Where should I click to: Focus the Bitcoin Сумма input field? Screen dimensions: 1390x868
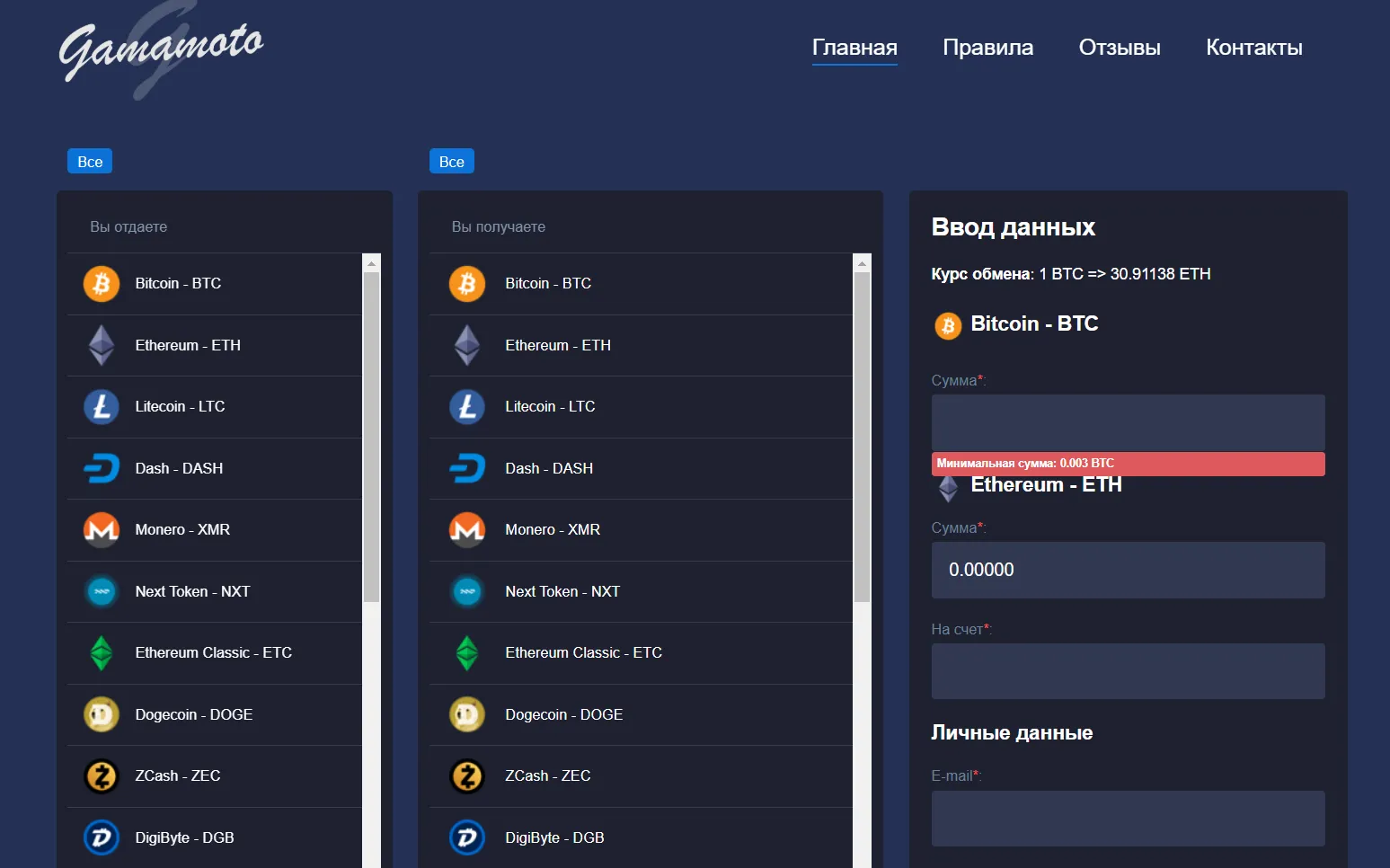pyautogui.click(x=1128, y=422)
